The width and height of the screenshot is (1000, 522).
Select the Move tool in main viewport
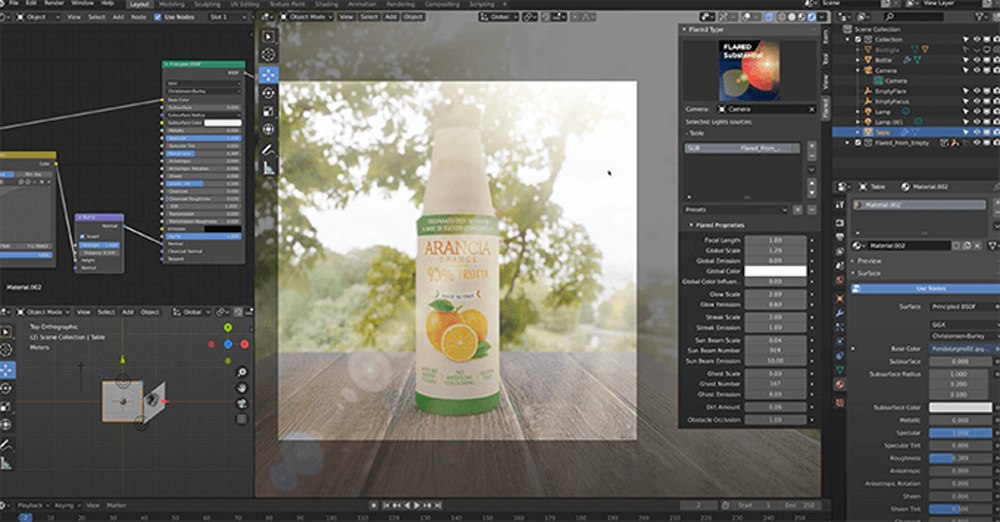coord(268,75)
